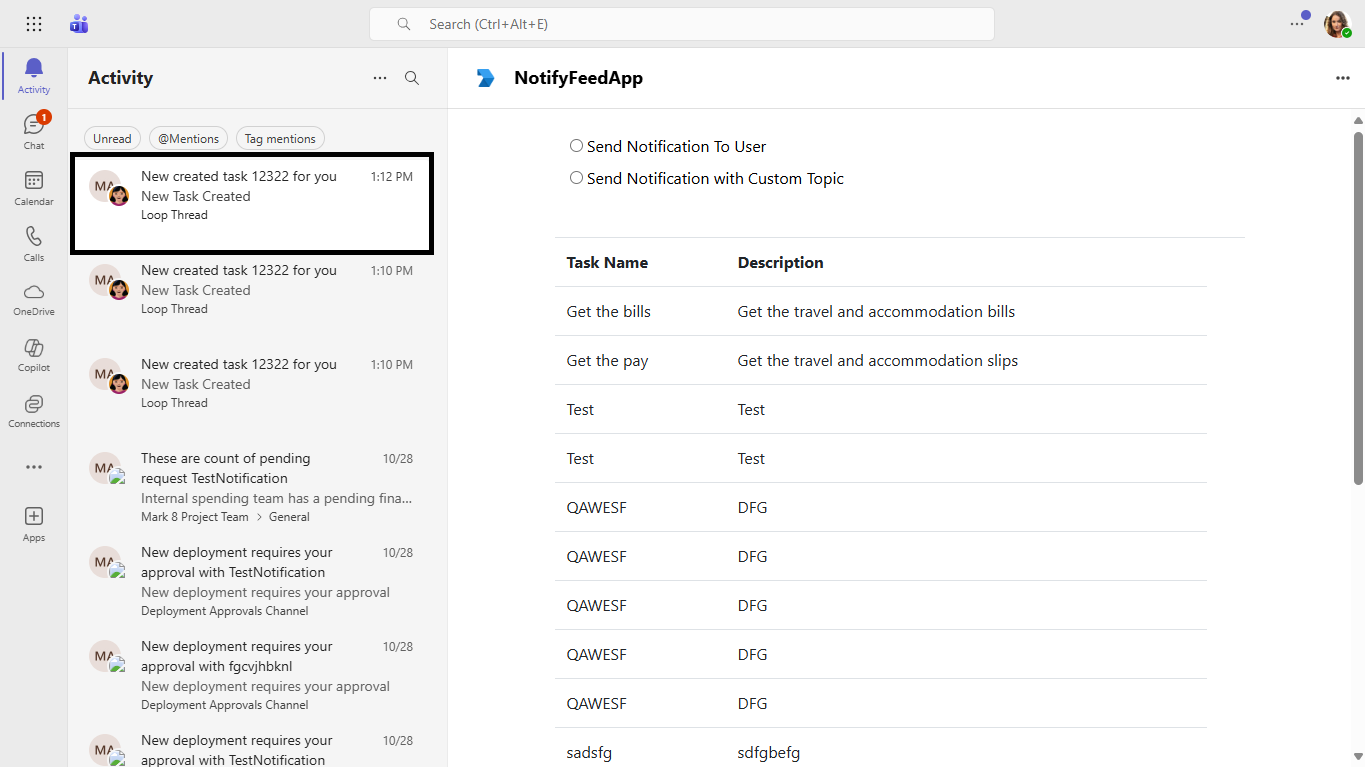The height and width of the screenshot is (767, 1365).
Task: Click the Microsoft Teams logo icon
Action: [x=79, y=24]
